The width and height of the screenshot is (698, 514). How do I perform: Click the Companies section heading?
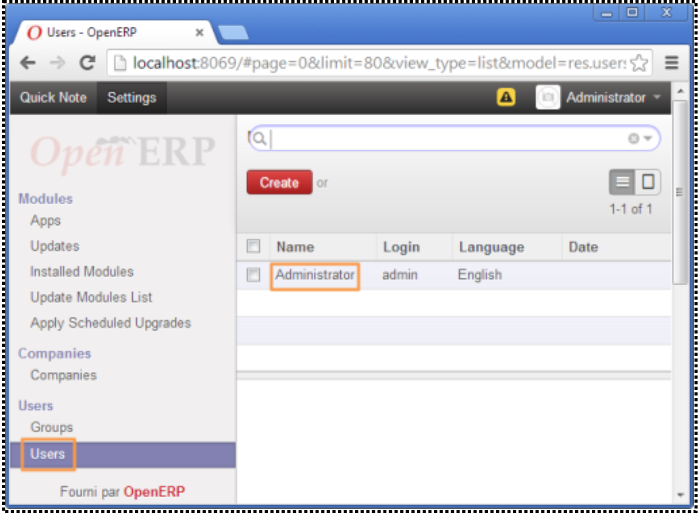(55, 353)
